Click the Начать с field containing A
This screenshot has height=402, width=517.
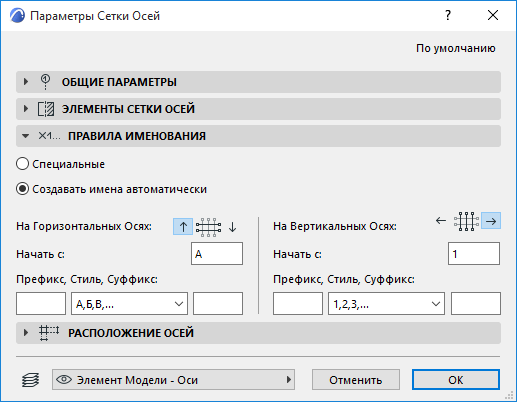pos(217,254)
